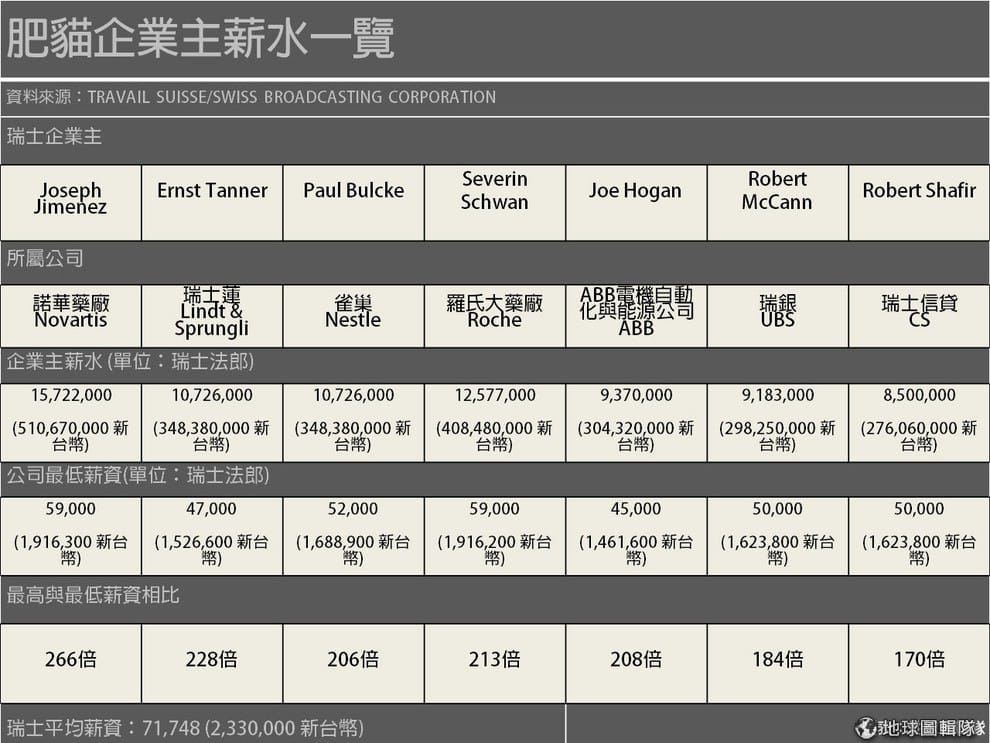Select the company 瑞士信貸 CS
The height and width of the screenshot is (743, 990).
click(x=919, y=311)
